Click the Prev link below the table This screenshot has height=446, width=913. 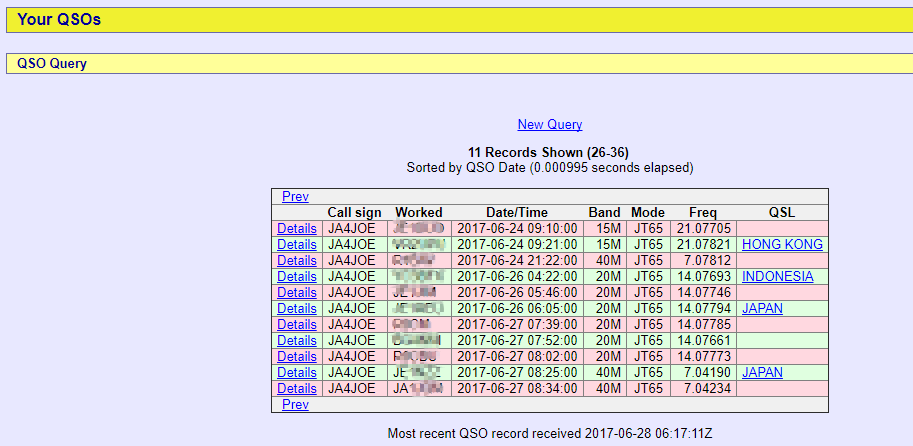(x=295, y=405)
